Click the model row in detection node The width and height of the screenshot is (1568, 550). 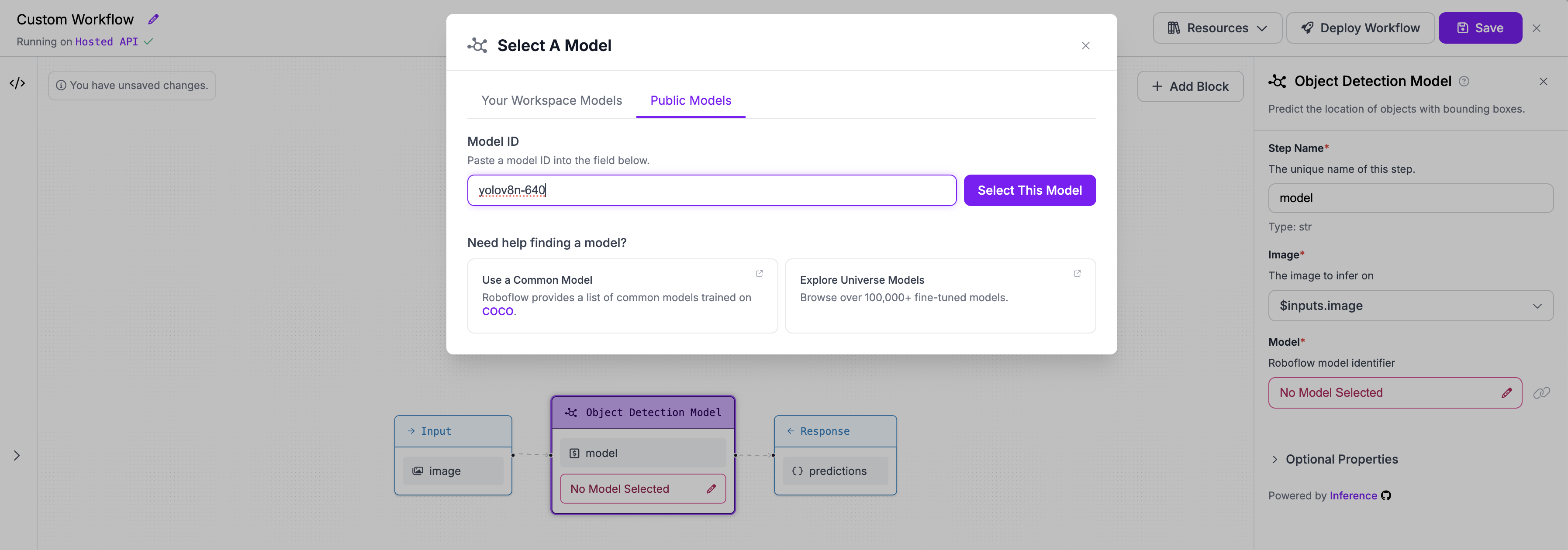(x=643, y=453)
